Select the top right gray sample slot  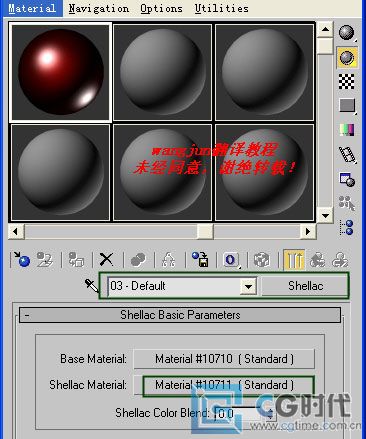pos(264,72)
